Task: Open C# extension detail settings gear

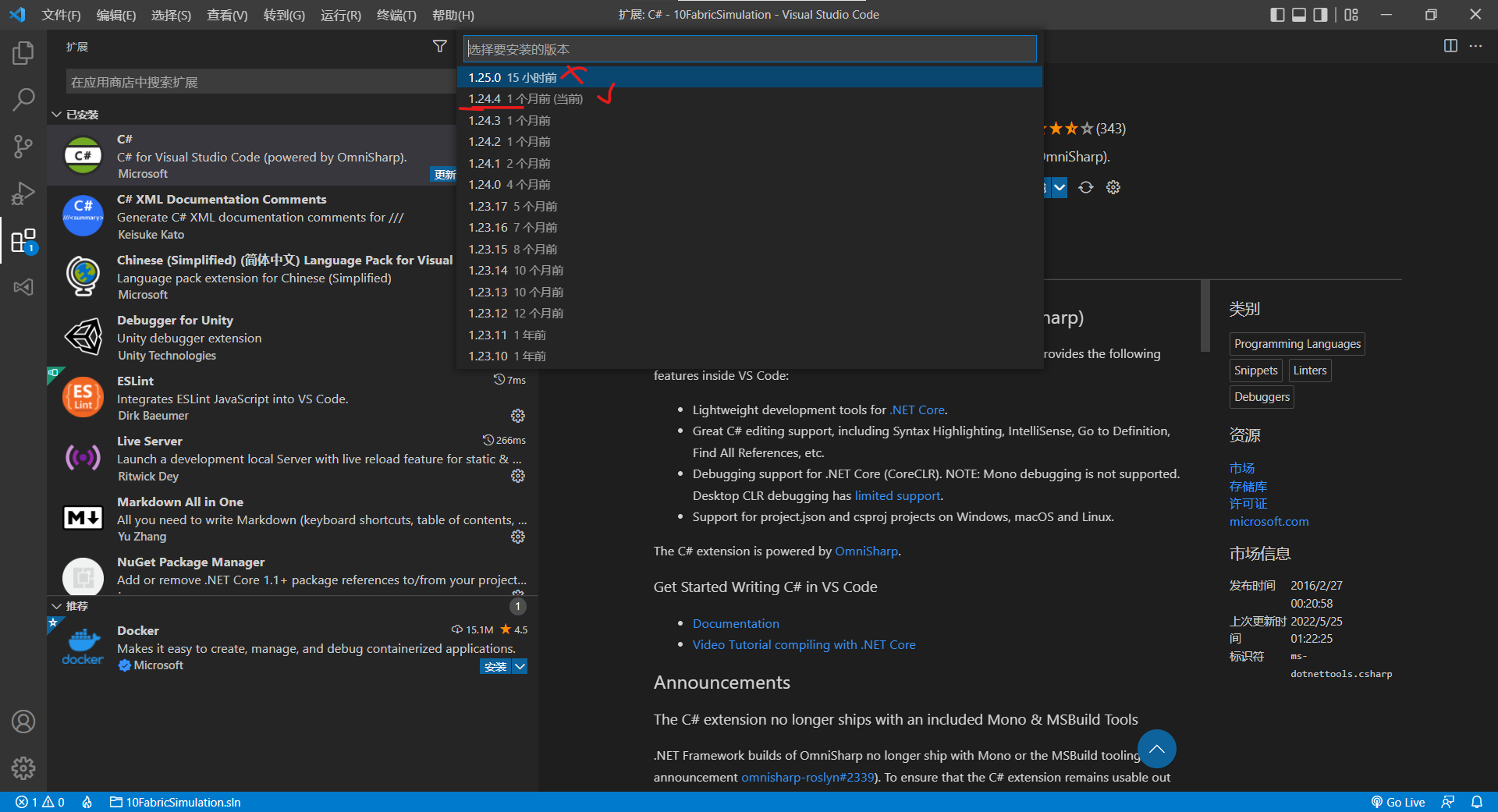Action: [1113, 187]
